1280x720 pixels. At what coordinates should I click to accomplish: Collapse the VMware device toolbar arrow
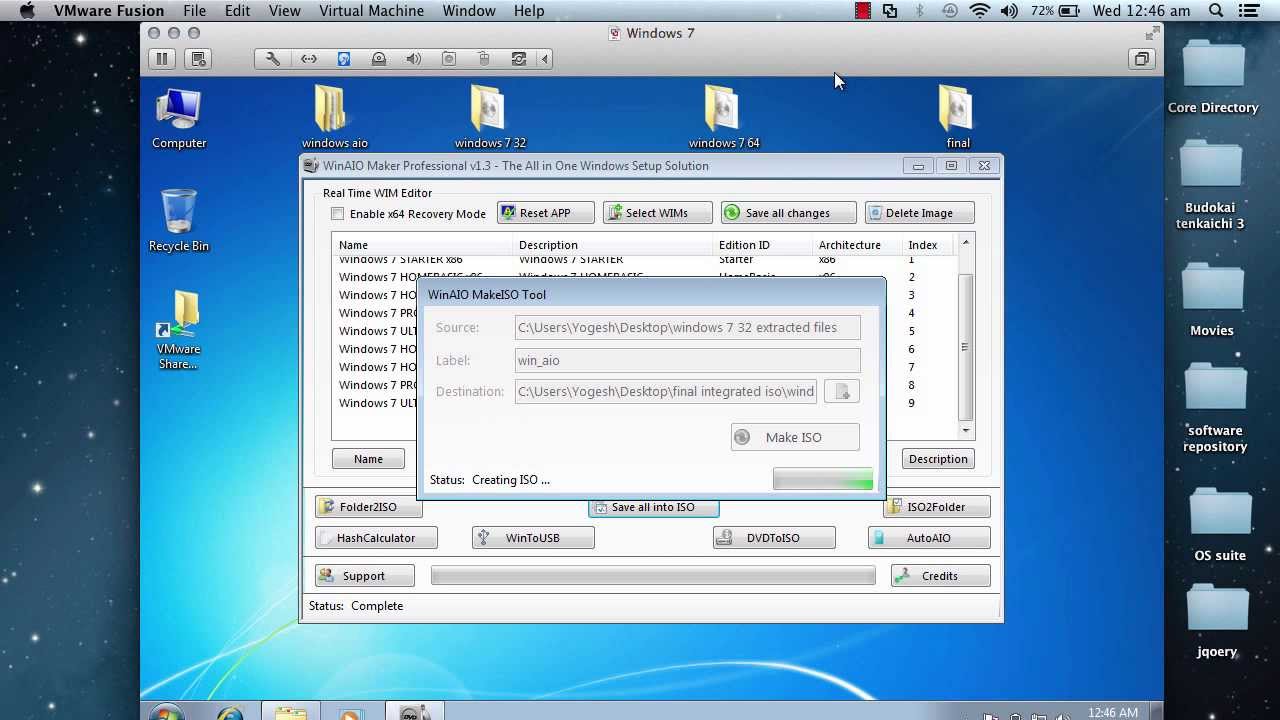point(545,59)
